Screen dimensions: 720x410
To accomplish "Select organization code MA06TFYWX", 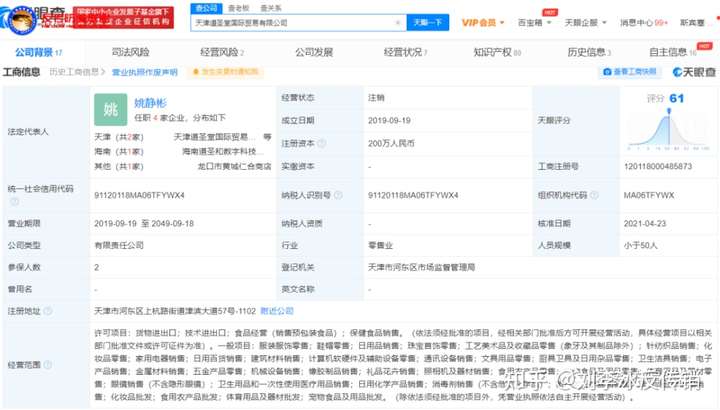I will tap(649, 195).
